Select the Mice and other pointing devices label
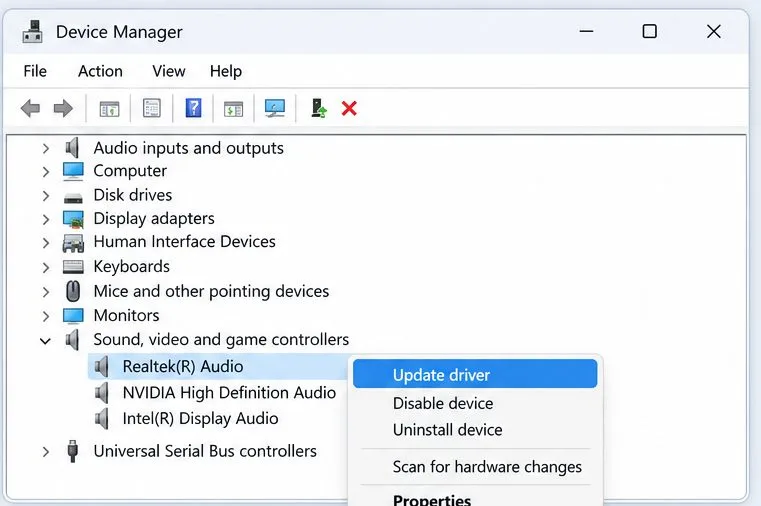 point(211,291)
